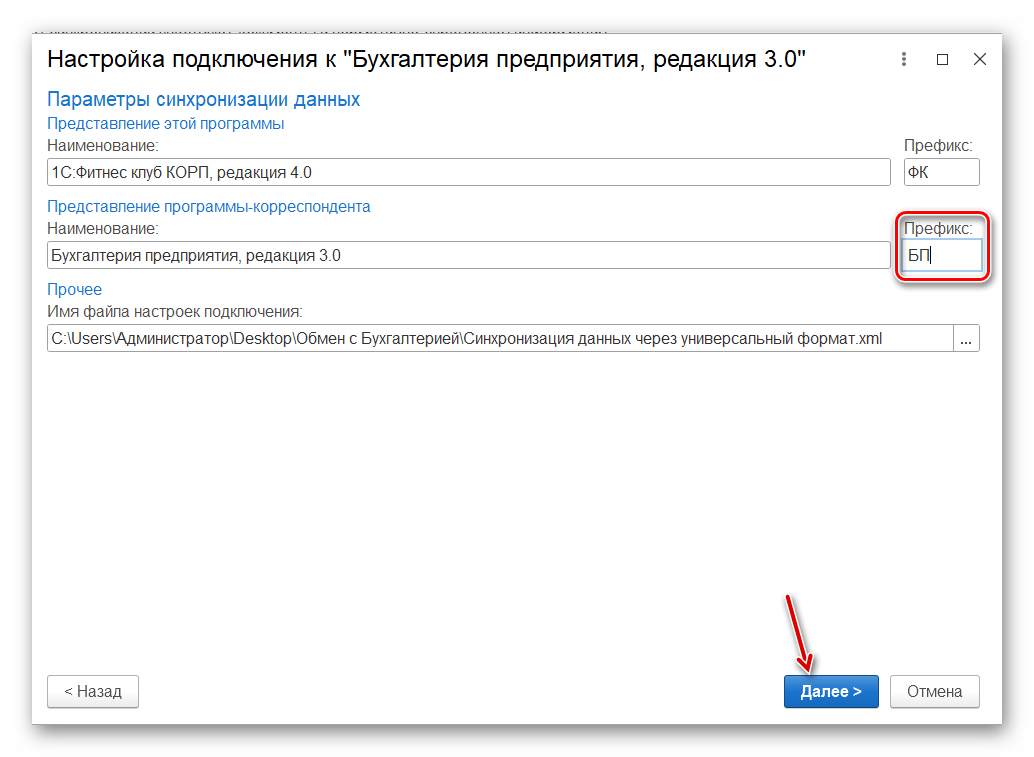Cancel setup with Отмена button
Image resolution: width=1034 pixels, height=757 pixels.
[934, 691]
